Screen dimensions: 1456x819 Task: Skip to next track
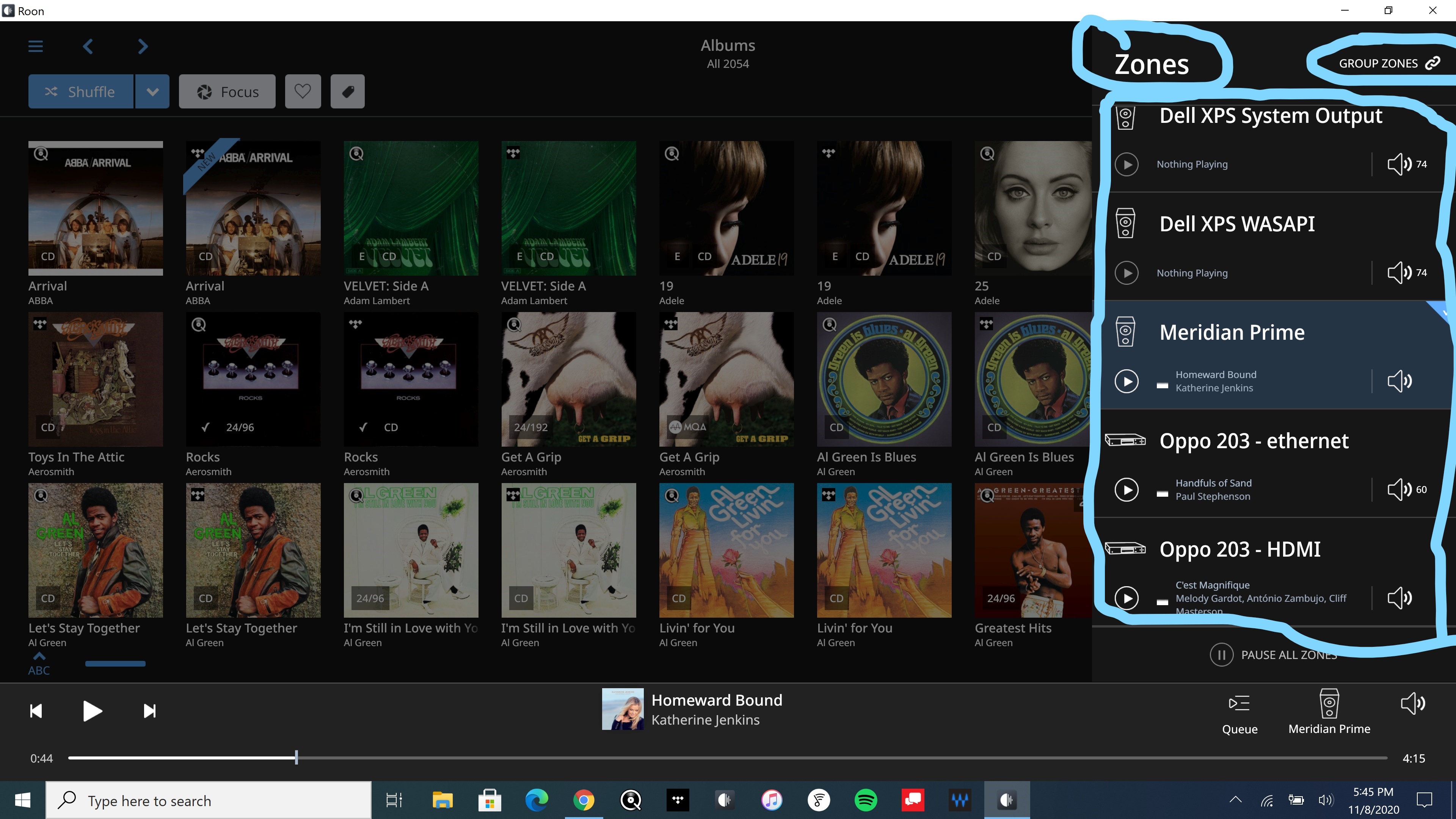pos(149,711)
